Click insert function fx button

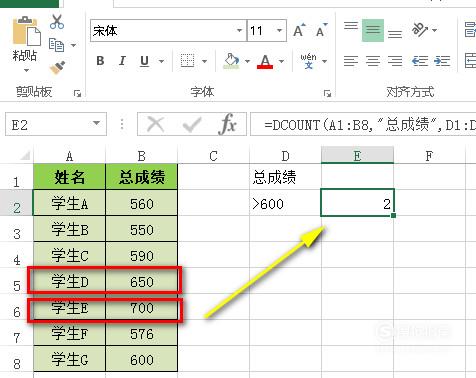click(228, 124)
